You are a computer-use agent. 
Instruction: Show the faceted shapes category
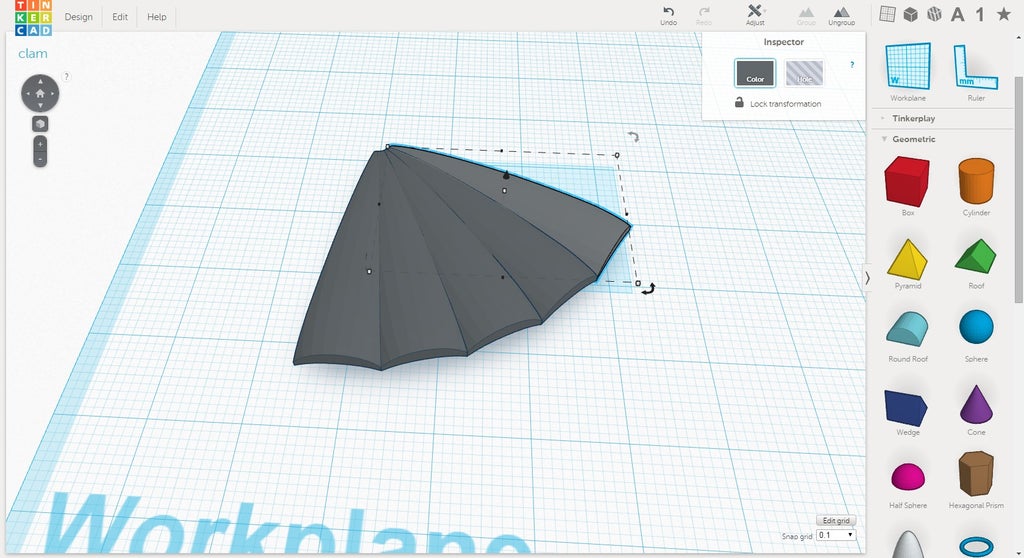935,14
